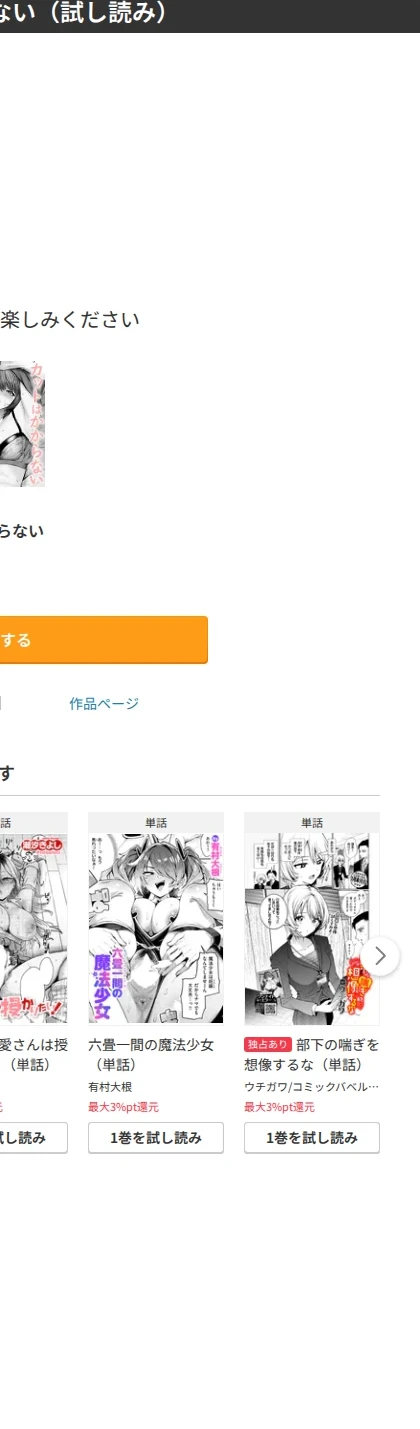
Task: Click the 単話 label above 部下の喘ぎを想像するな
Action: (x=312, y=823)
